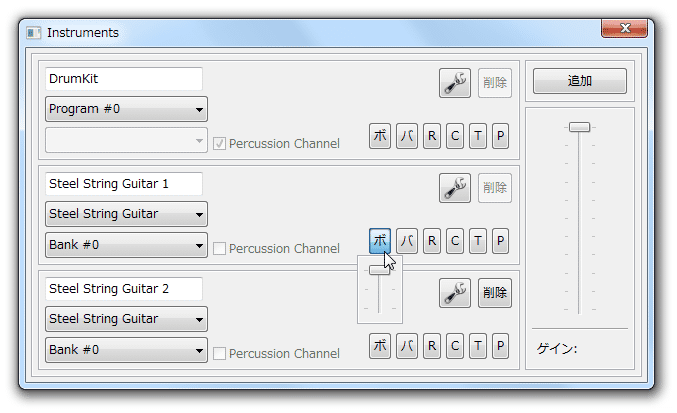Open wrench settings for Steel String Guitar 2
Image resolution: width=677 pixels, height=413 pixels.
455,293
